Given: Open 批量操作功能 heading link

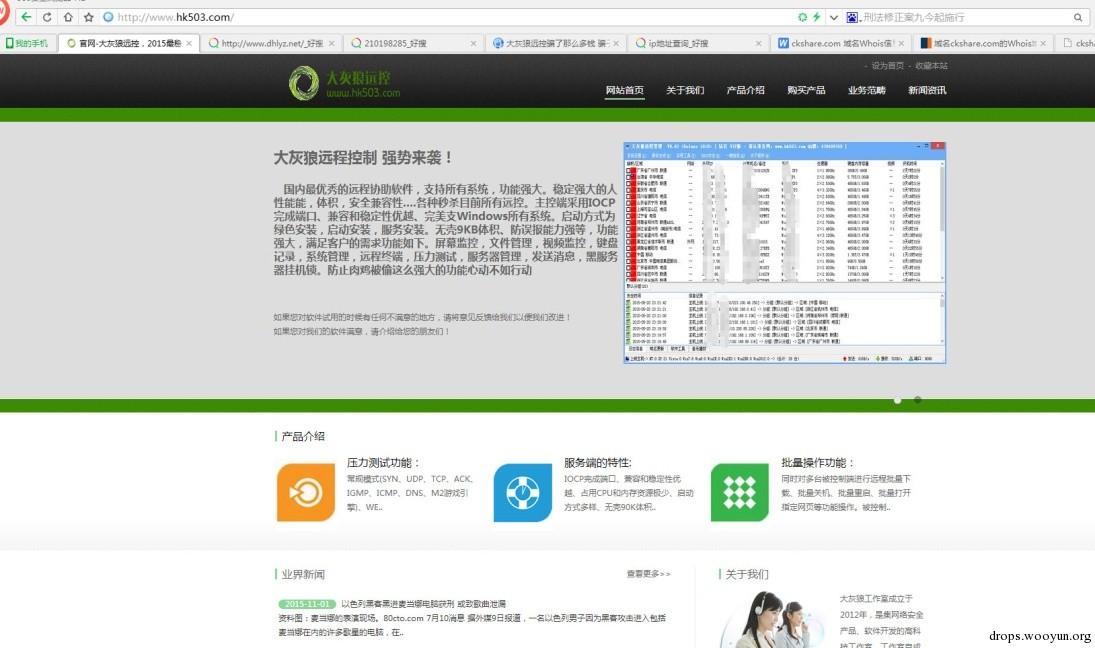Looking at the screenshot, I should [x=818, y=463].
